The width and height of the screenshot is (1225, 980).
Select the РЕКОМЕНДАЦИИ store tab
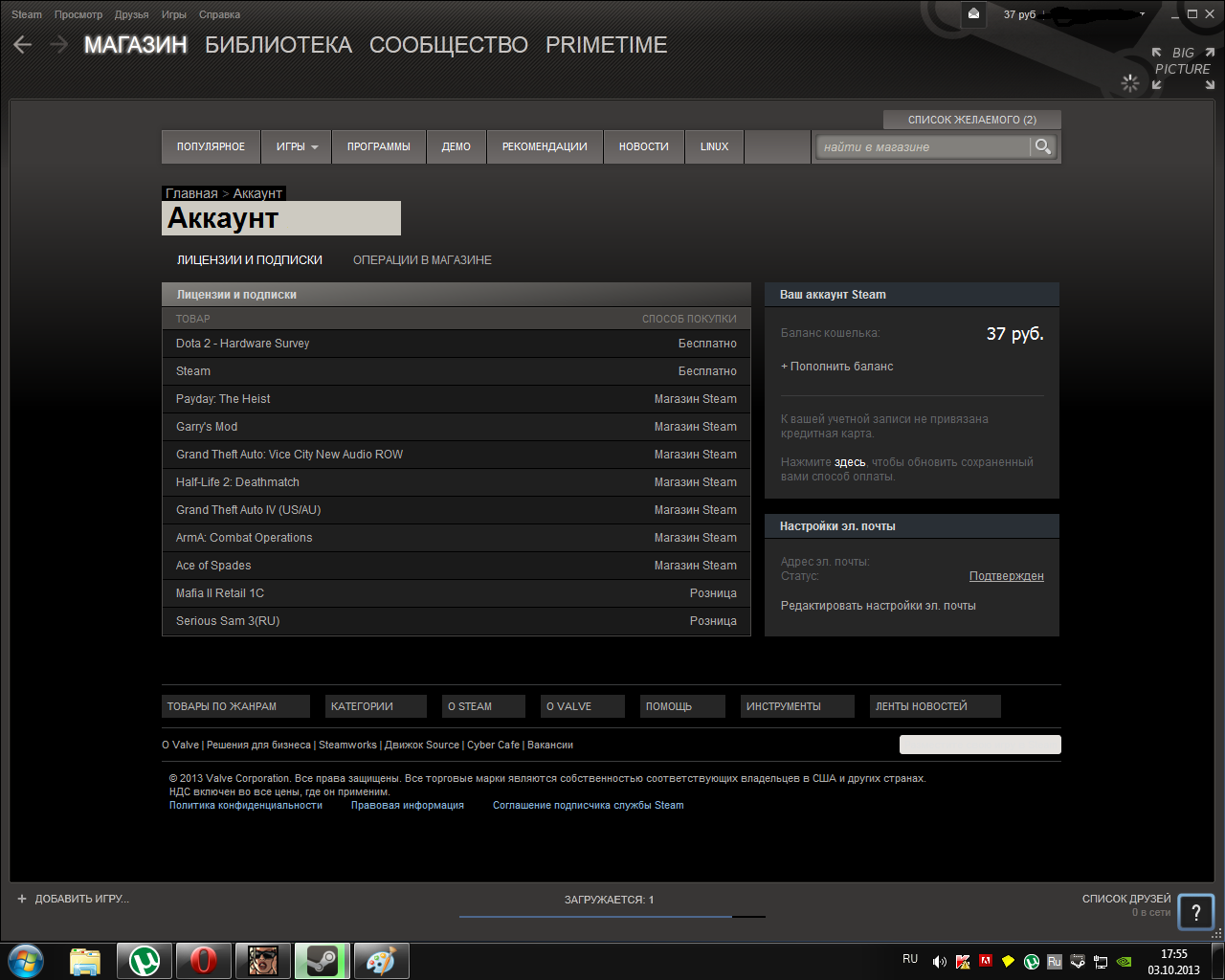tap(545, 146)
